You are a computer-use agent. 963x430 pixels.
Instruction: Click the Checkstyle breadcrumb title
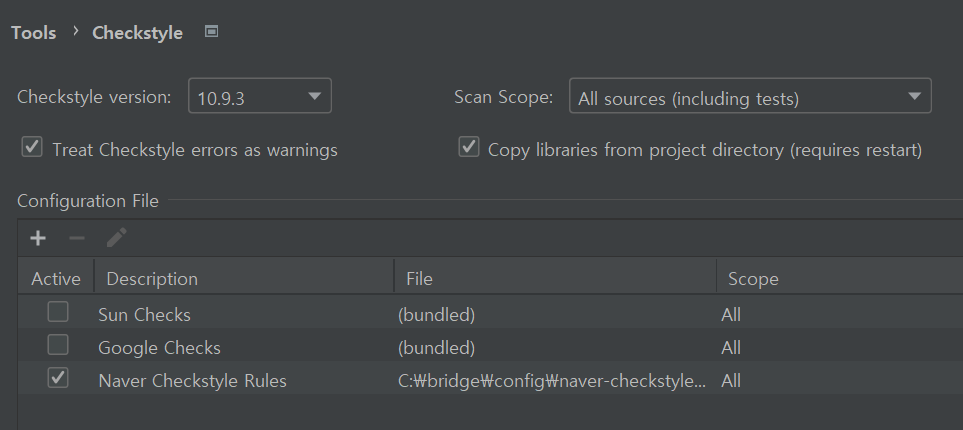point(138,33)
